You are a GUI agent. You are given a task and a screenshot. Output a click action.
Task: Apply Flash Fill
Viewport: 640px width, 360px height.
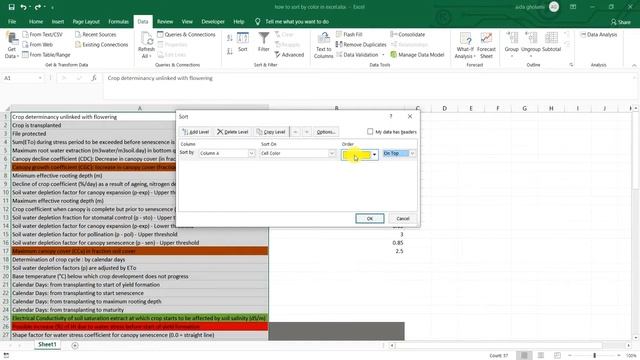pos(349,35)
